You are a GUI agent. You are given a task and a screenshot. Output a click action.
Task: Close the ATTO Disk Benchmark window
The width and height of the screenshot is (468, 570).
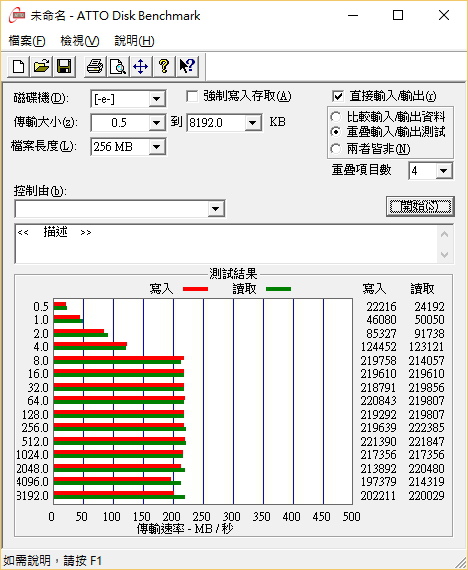pyautogui.click(x=444, y=16)
